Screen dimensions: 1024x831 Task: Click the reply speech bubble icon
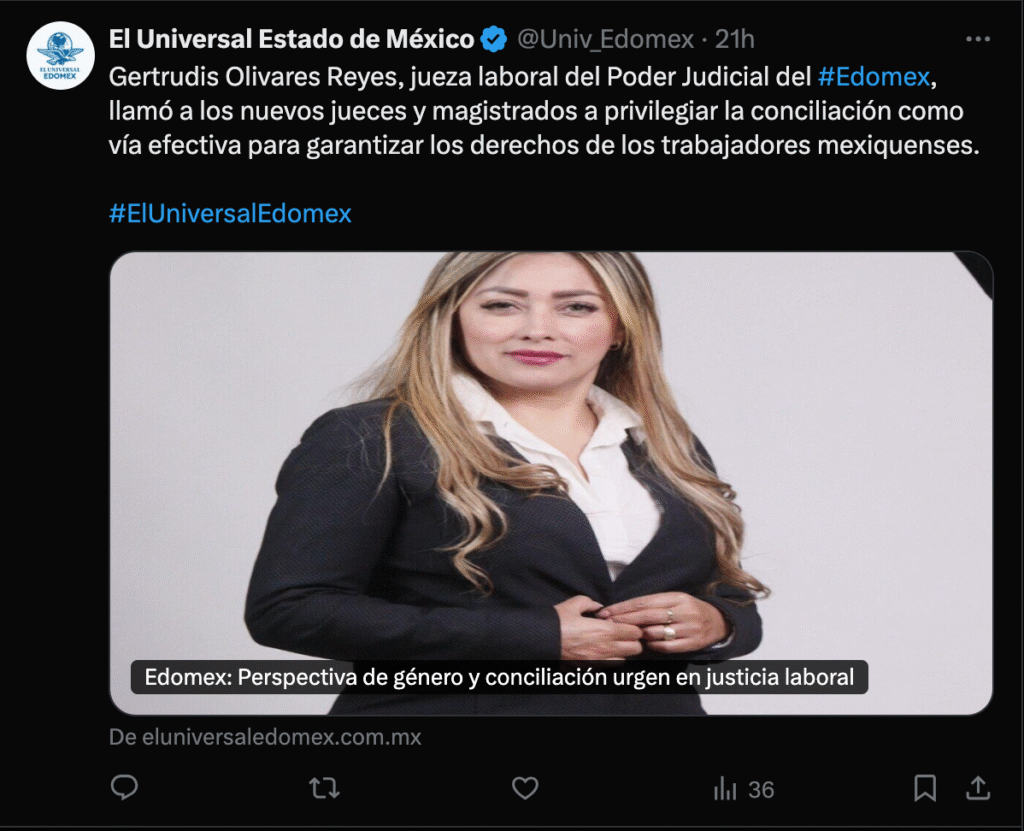(x=124, y=788)
